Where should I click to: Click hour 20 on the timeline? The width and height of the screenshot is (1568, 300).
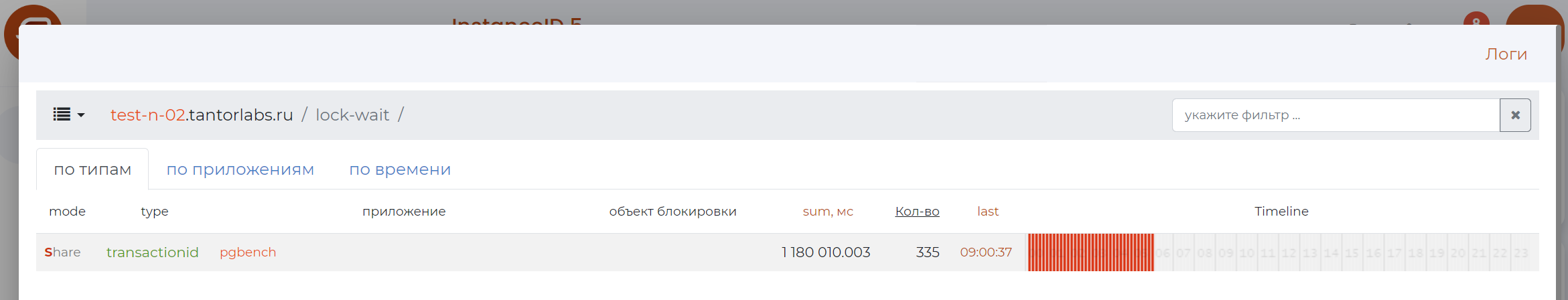click(x=1457, y=252)
